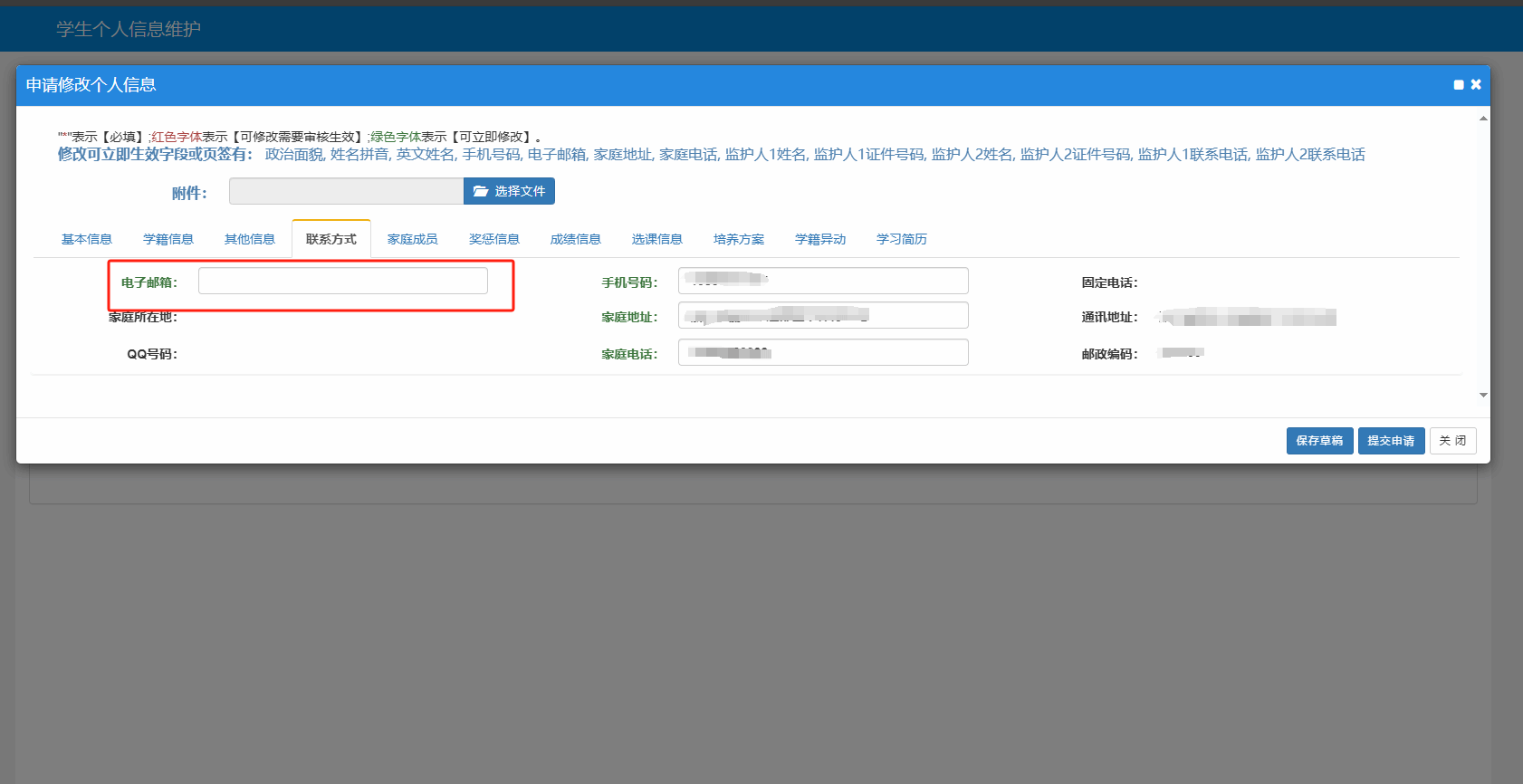1523x784 pixels.
Task: Click the 保存草稿 button
Action: [x=1319, y=441]
